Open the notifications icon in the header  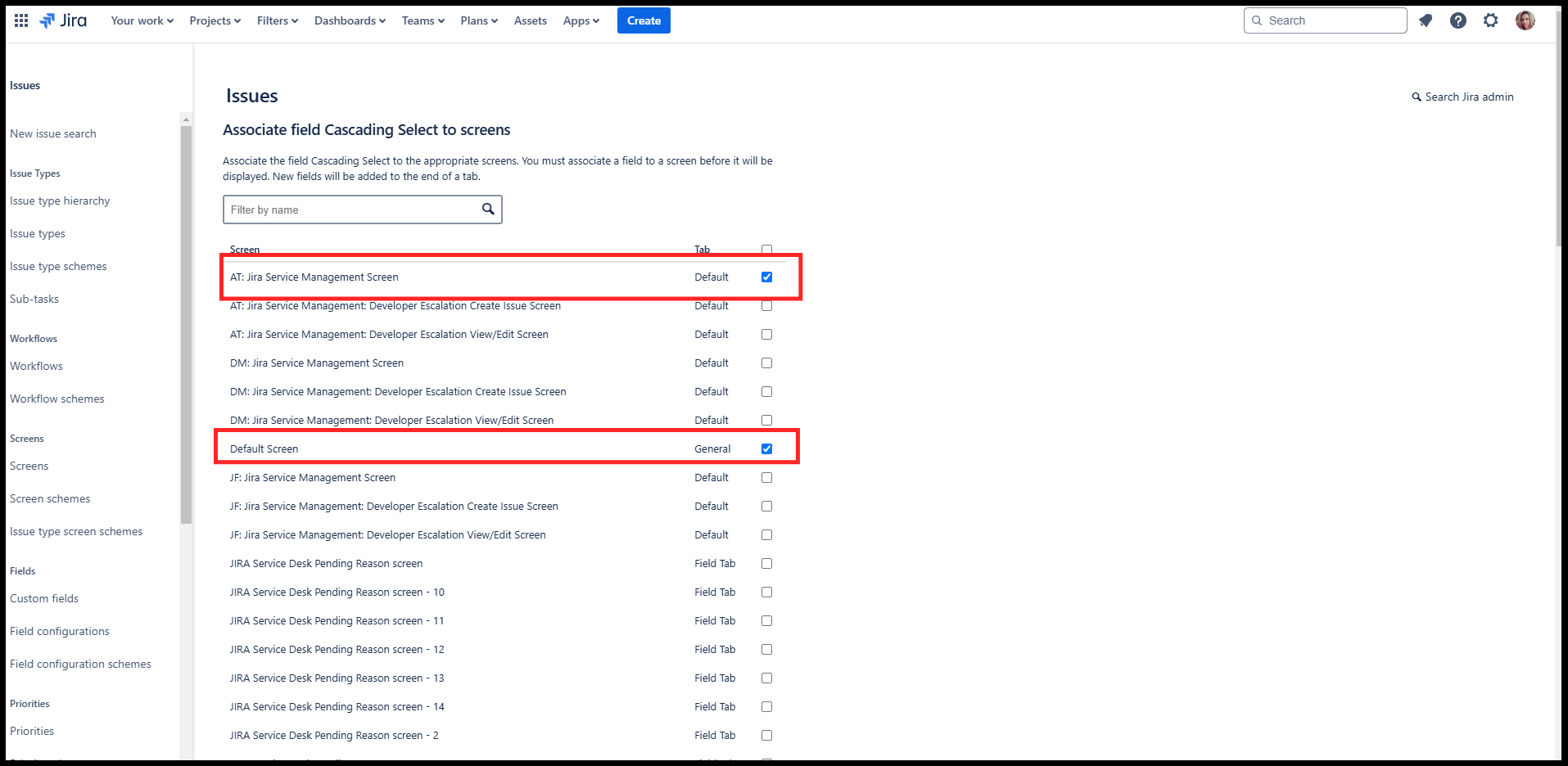(1426, 20)
